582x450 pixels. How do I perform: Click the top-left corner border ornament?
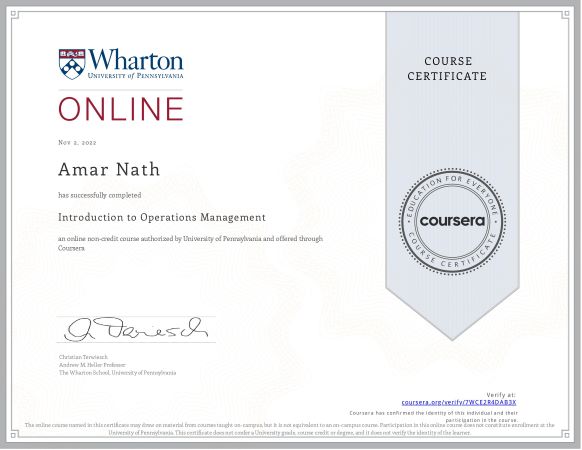14,14
